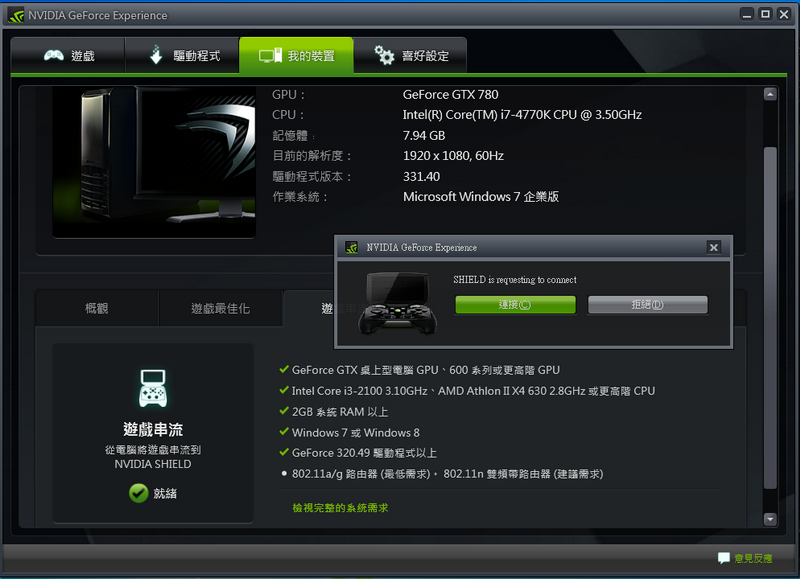Click the 意見反應 feedback speech bubble icon
This screenshot has height=579, width=800.
(723, 557)
